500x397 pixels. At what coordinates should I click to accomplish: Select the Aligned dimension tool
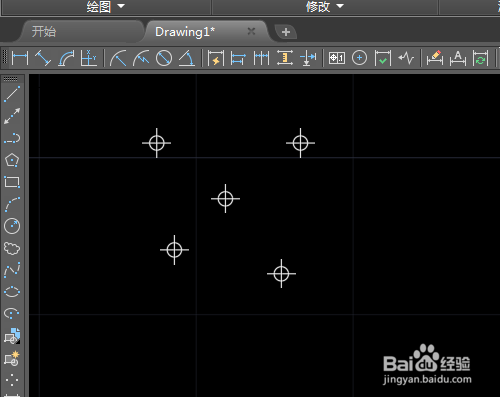coord(43,58)
